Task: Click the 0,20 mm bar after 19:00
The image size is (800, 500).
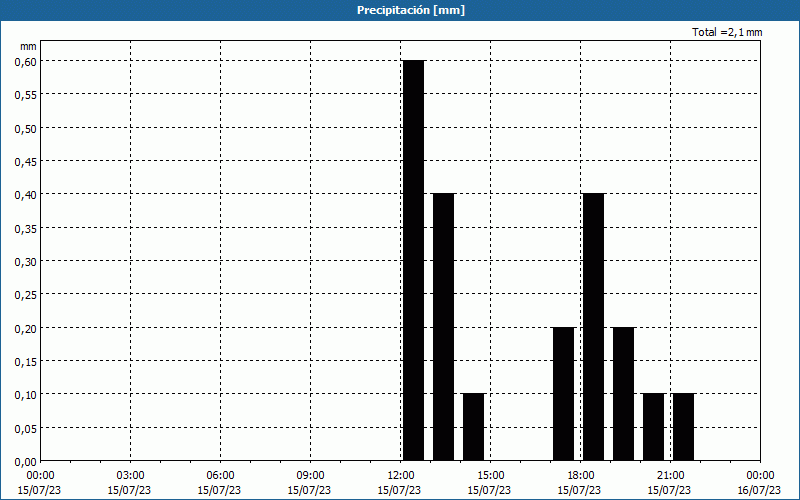Action: (623, 394)
